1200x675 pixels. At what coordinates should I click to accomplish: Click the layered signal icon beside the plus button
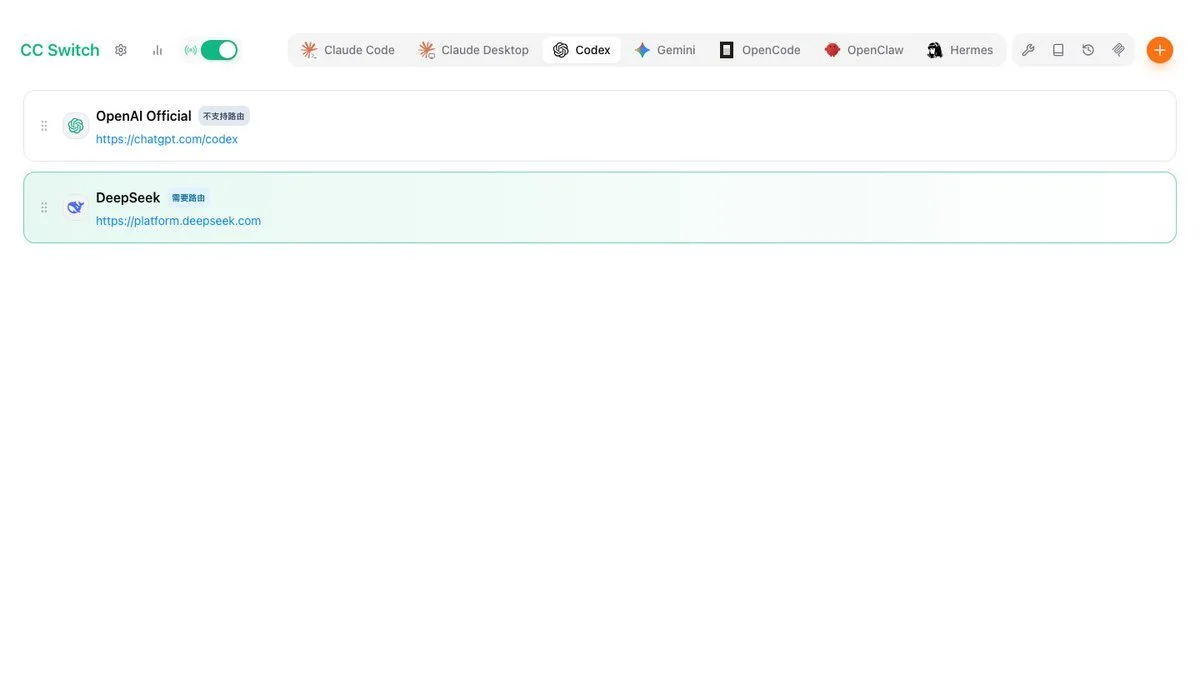pos(1118,50)
